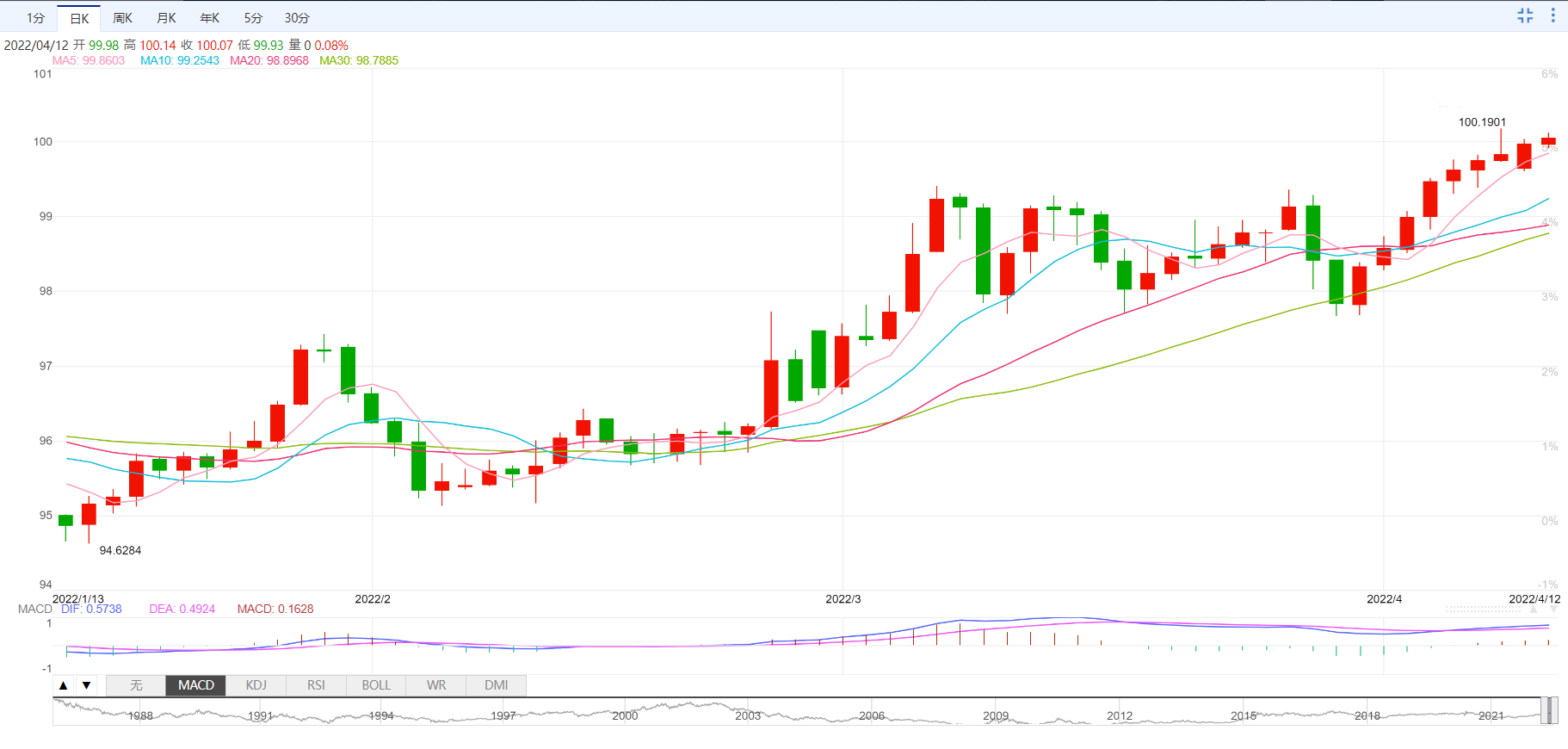Screen dimensions: 1568x749
Task: Click the black up arrow beside indicators
Action: pos(64,685)
